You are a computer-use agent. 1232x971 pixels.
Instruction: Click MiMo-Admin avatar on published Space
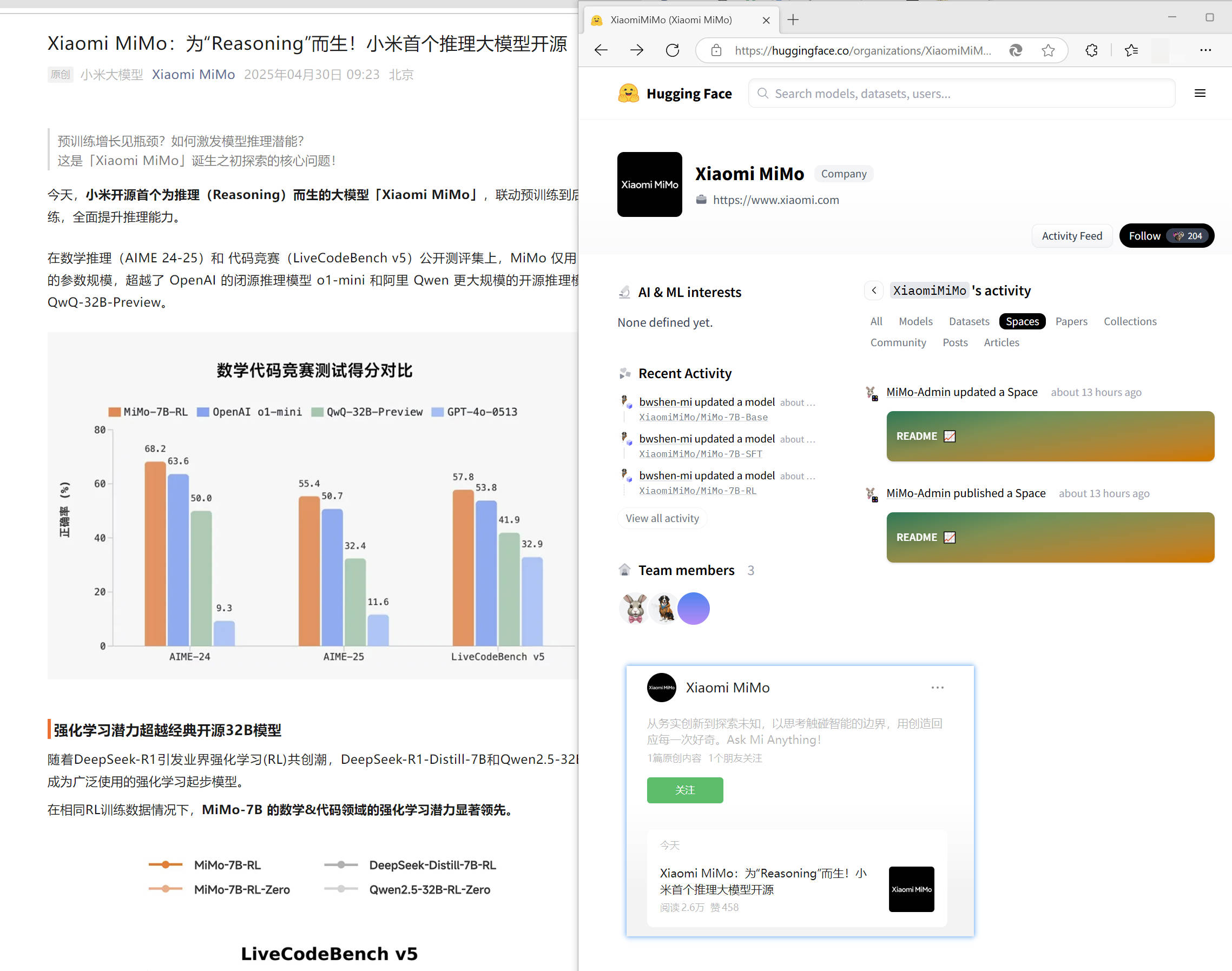871,494
